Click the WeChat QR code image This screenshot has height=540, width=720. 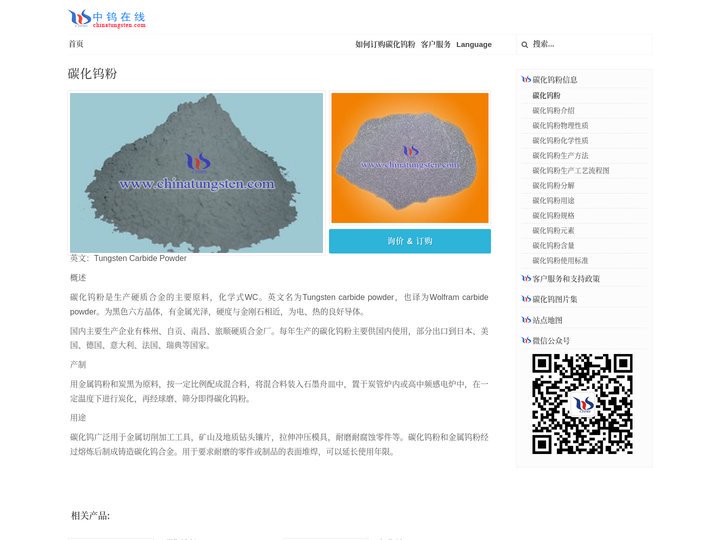pyautogui.click(x=582, y=404)
